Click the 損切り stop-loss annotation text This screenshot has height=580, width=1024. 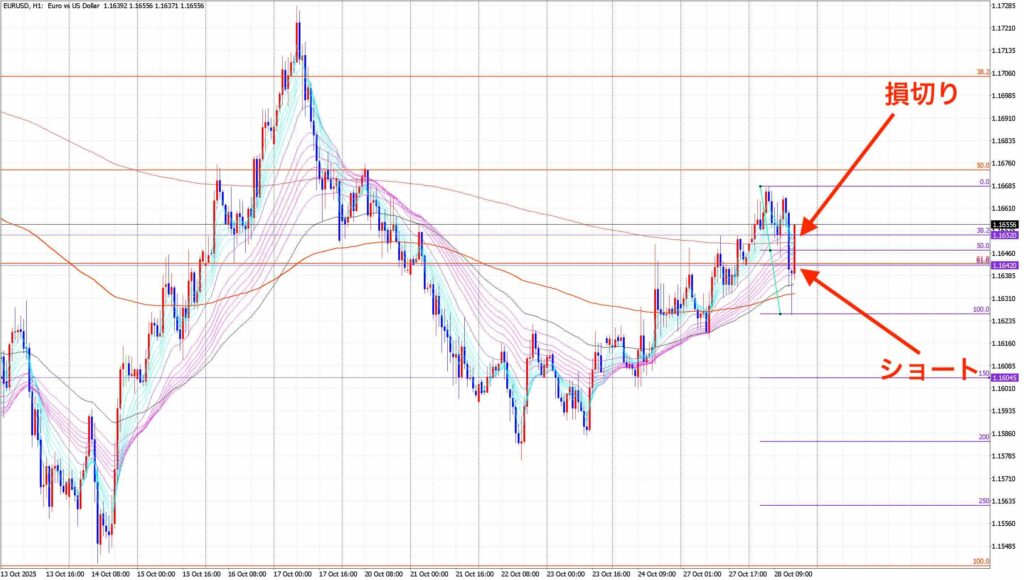point(921,94)
